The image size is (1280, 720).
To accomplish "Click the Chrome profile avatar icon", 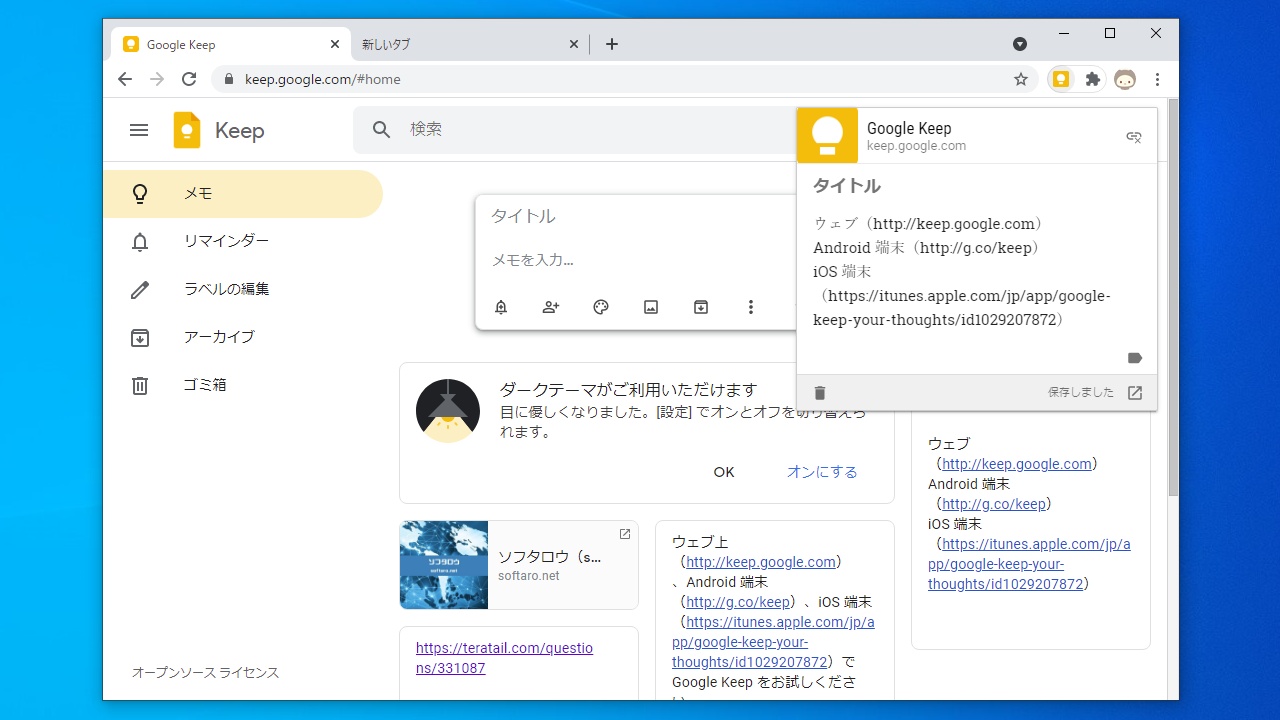I will [1125, 79].
